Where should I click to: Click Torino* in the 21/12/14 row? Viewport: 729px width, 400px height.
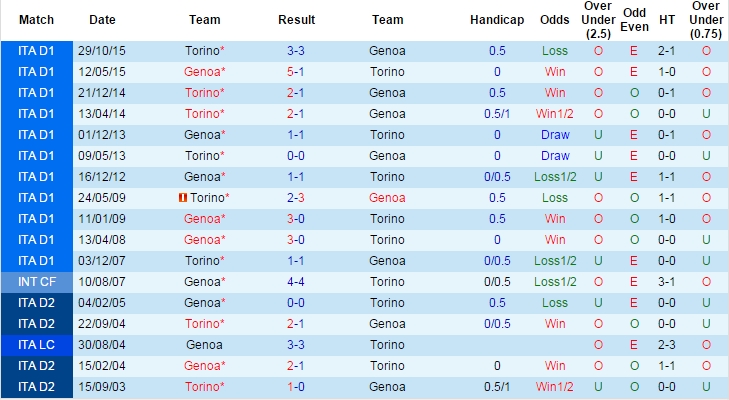pos(205,93)
